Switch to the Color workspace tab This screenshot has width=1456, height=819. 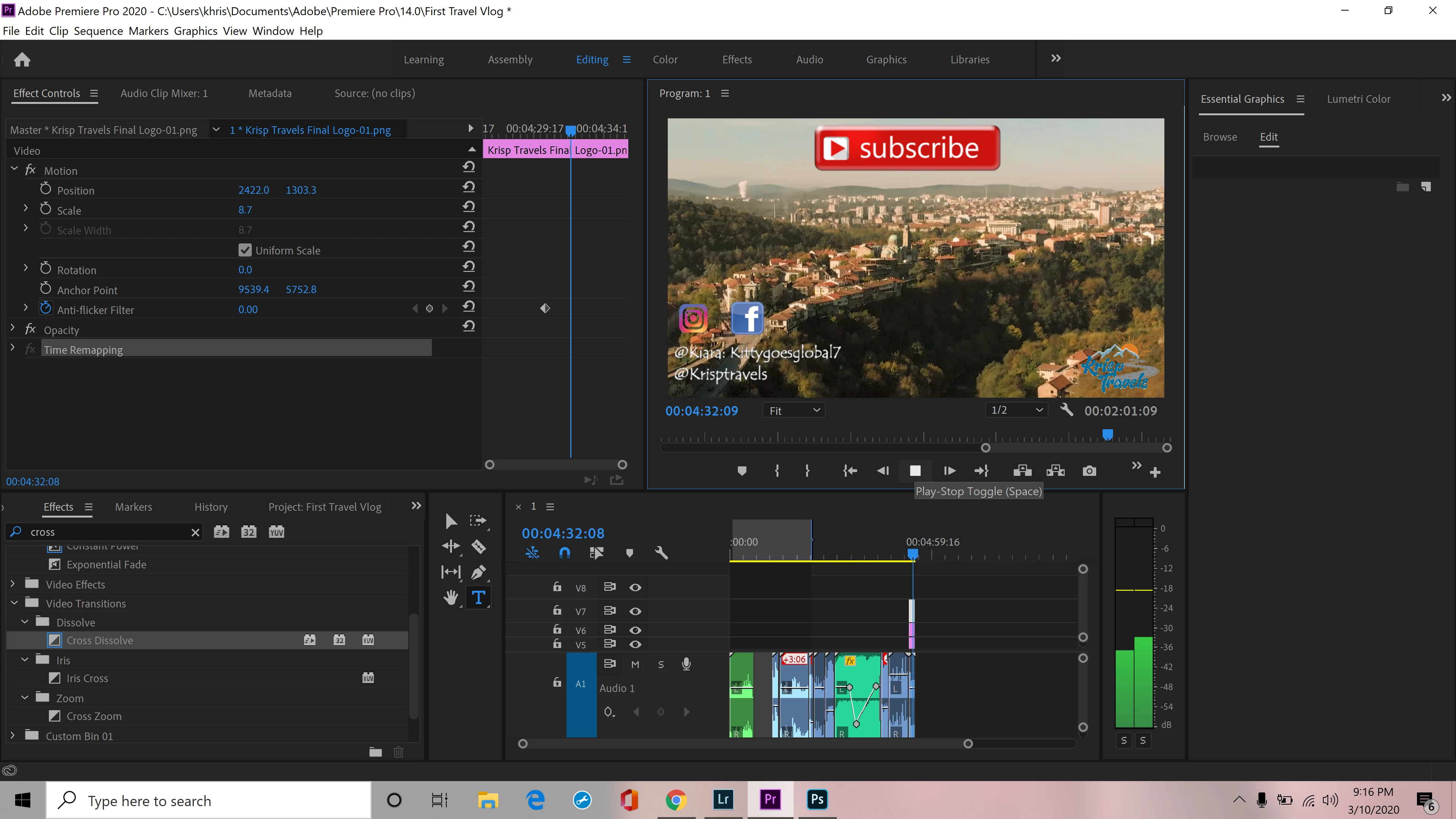click(x=665, y=60)
